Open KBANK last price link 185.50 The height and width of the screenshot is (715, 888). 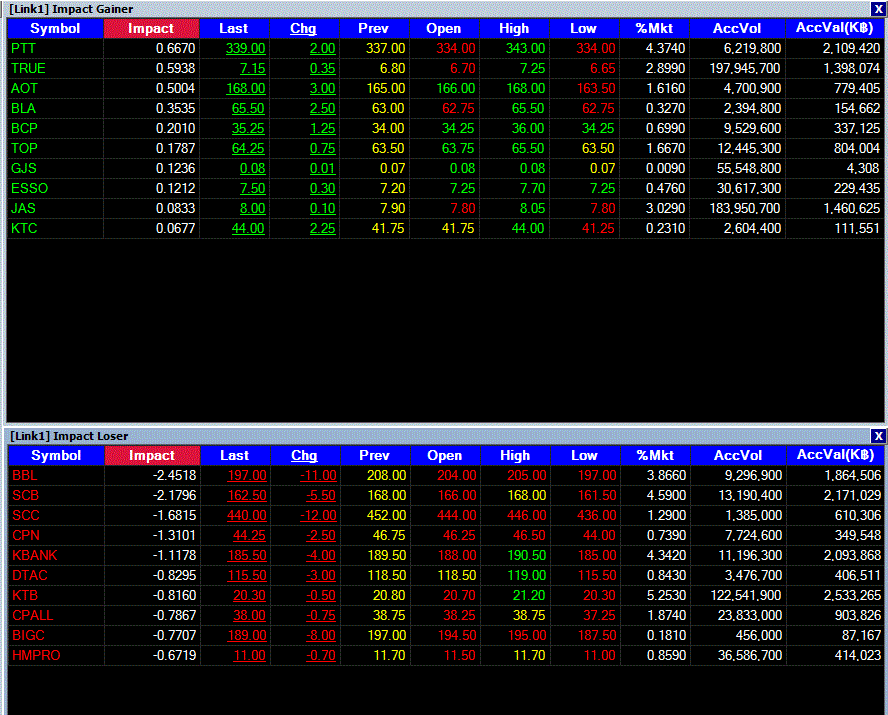(x=247, y=555)
